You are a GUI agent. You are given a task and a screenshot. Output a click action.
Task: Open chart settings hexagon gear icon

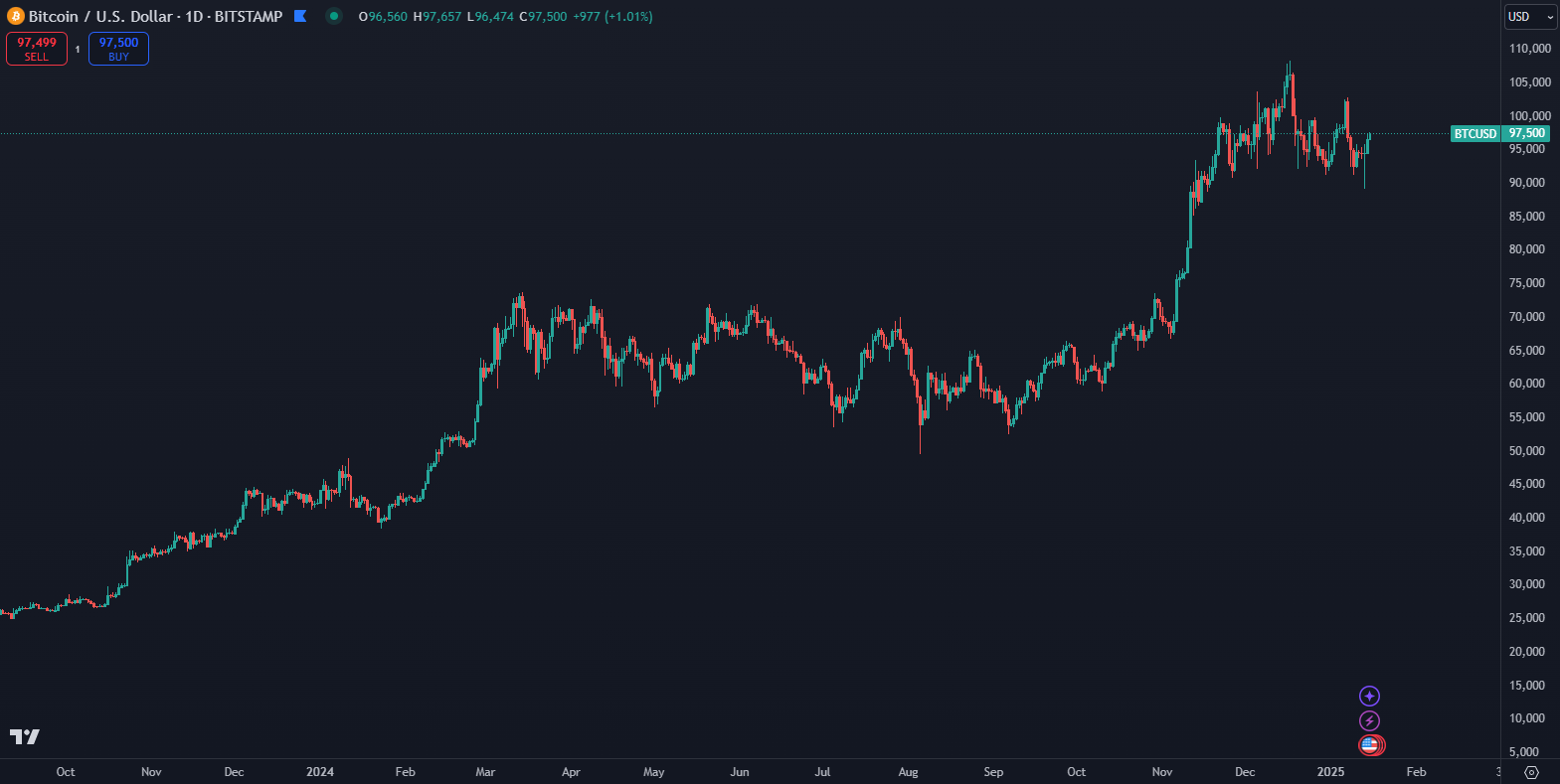click(x=1531, y=772)
